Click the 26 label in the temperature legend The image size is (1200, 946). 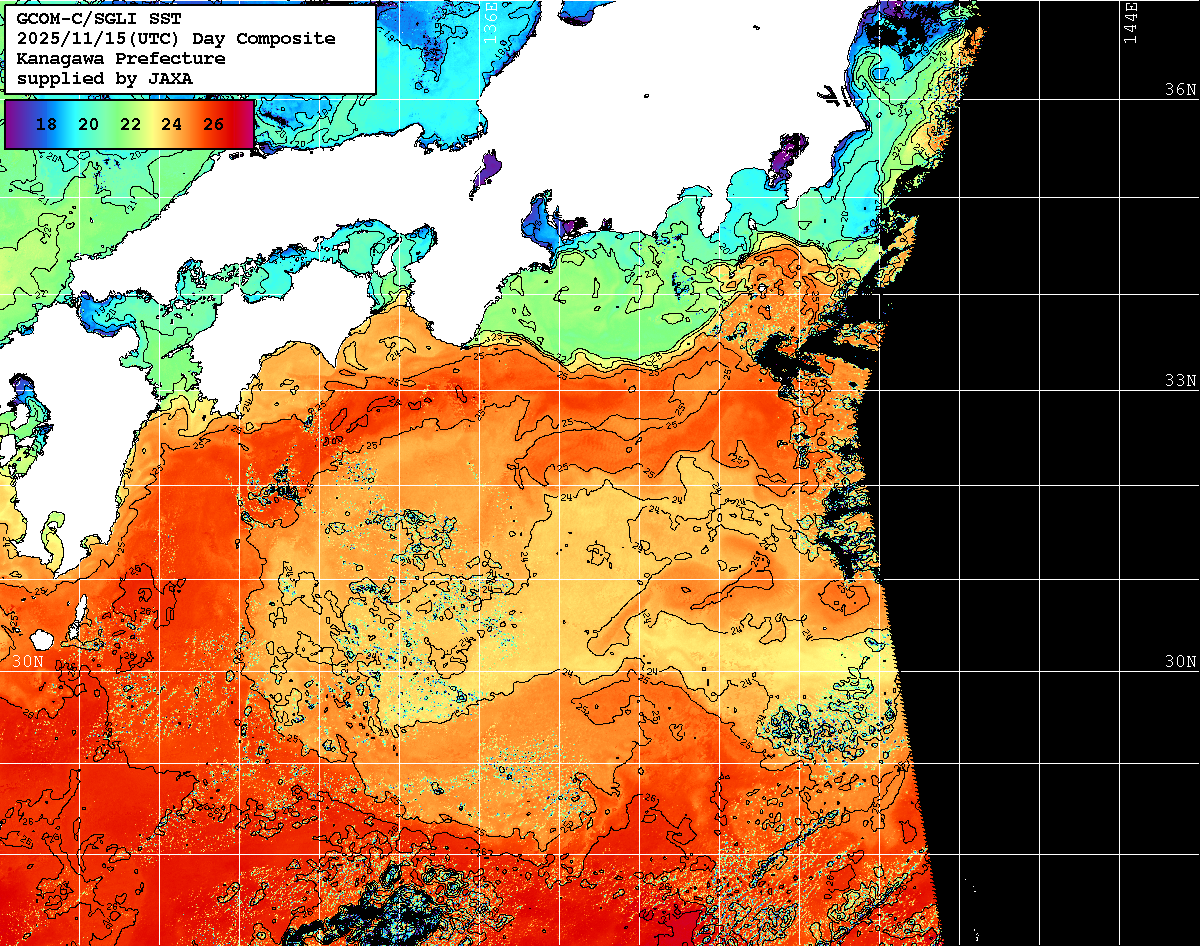[x=213, y=124]
